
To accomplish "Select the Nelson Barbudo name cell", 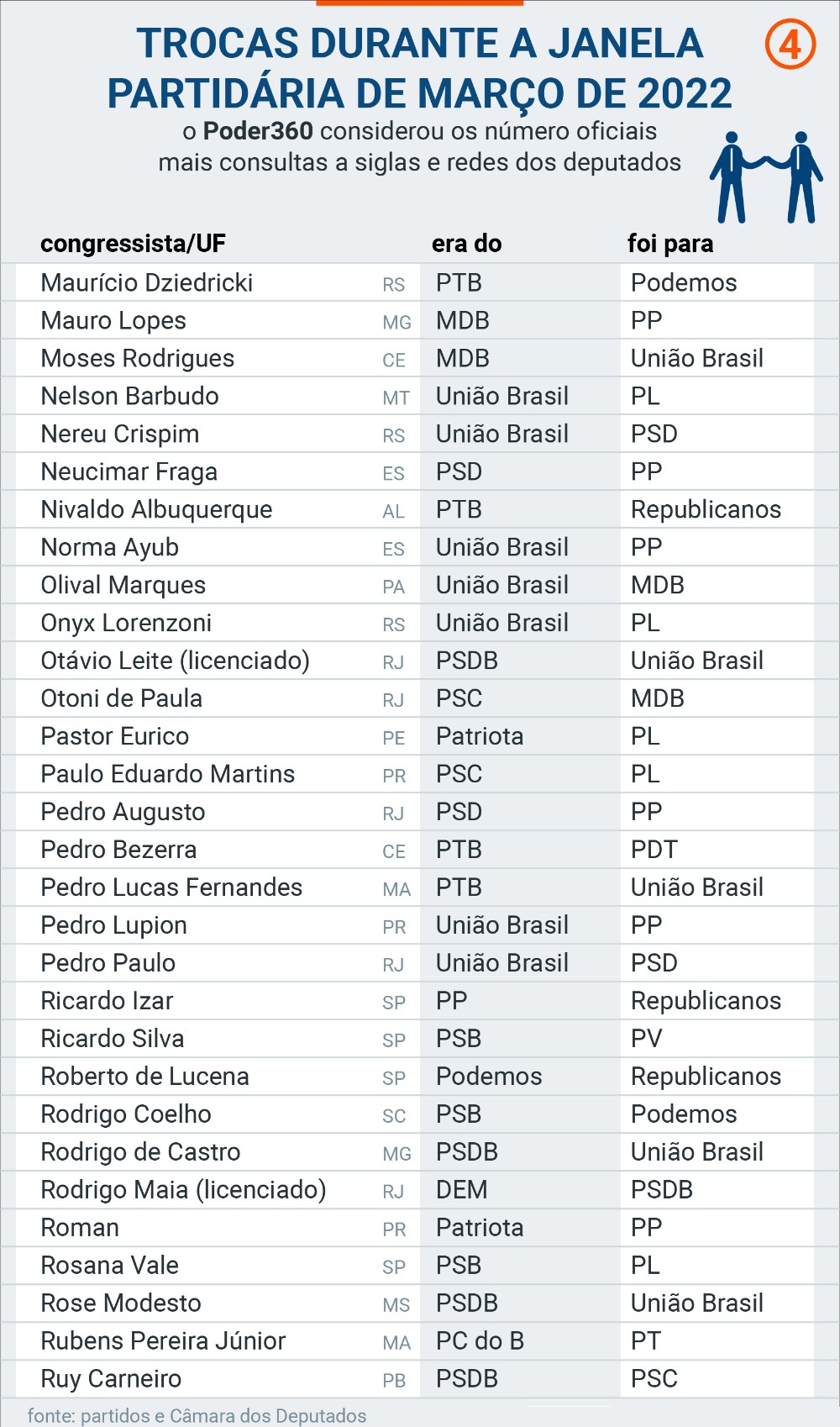I will point(130,396).
